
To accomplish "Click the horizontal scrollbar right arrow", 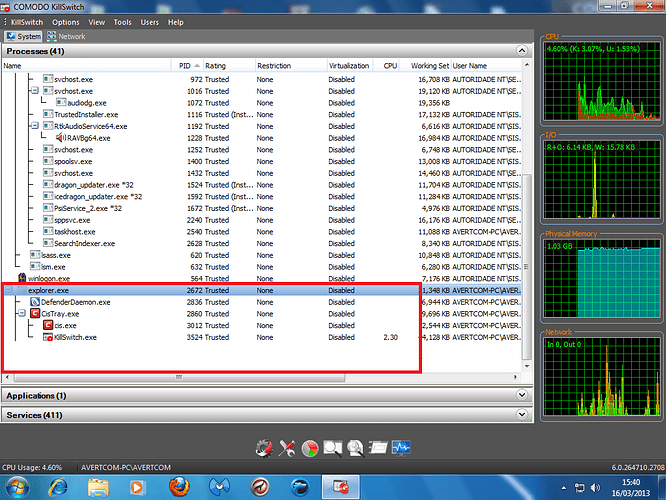I will coord(515,377).
